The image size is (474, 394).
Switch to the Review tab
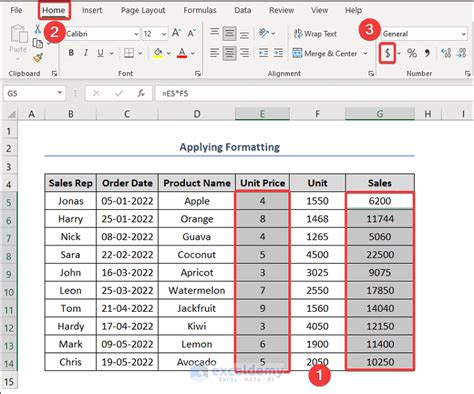[281, 10]
